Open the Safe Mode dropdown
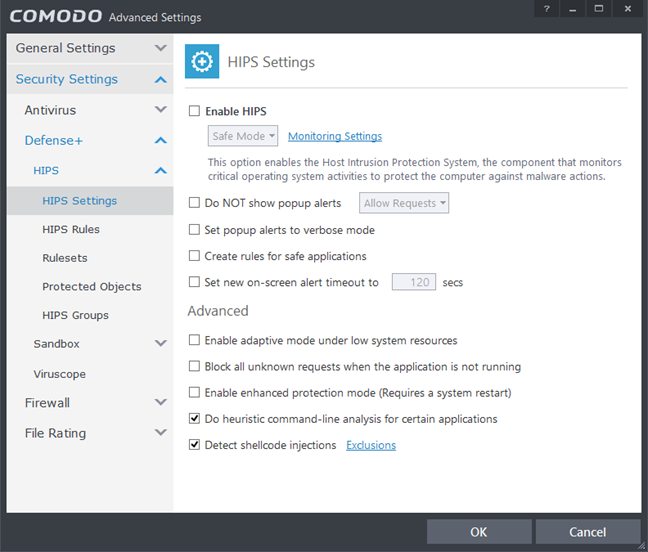 (243, 136)
